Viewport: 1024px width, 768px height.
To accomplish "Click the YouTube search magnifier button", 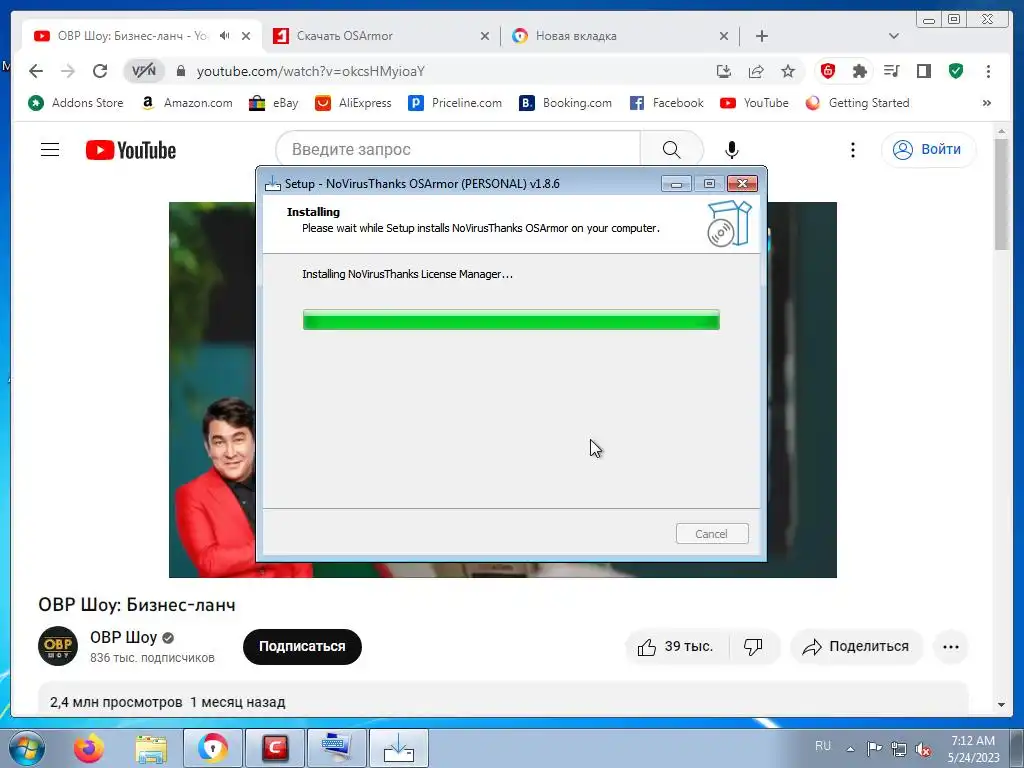I will coord(672,150).
